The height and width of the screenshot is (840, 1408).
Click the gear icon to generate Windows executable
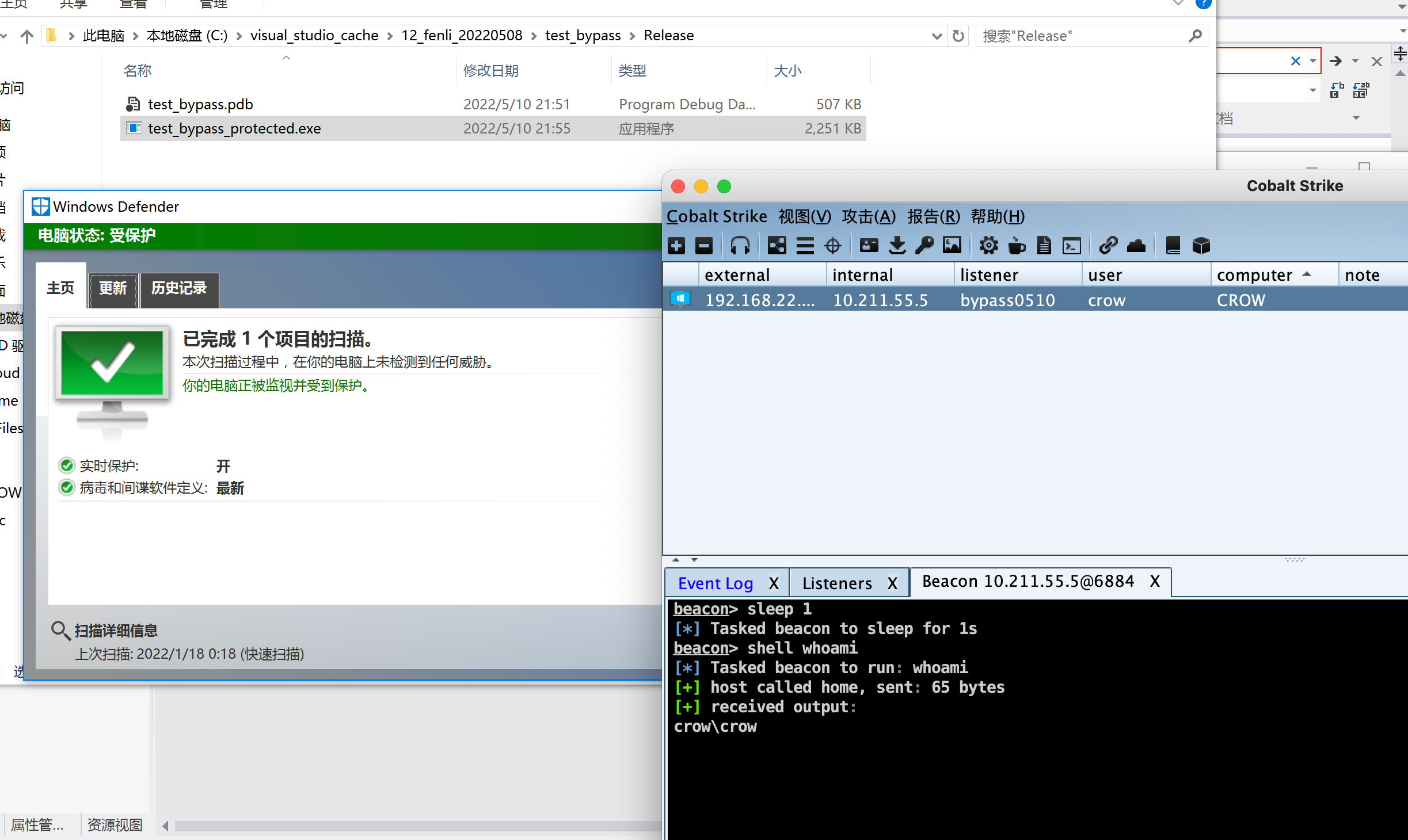[x=989, y=246]
